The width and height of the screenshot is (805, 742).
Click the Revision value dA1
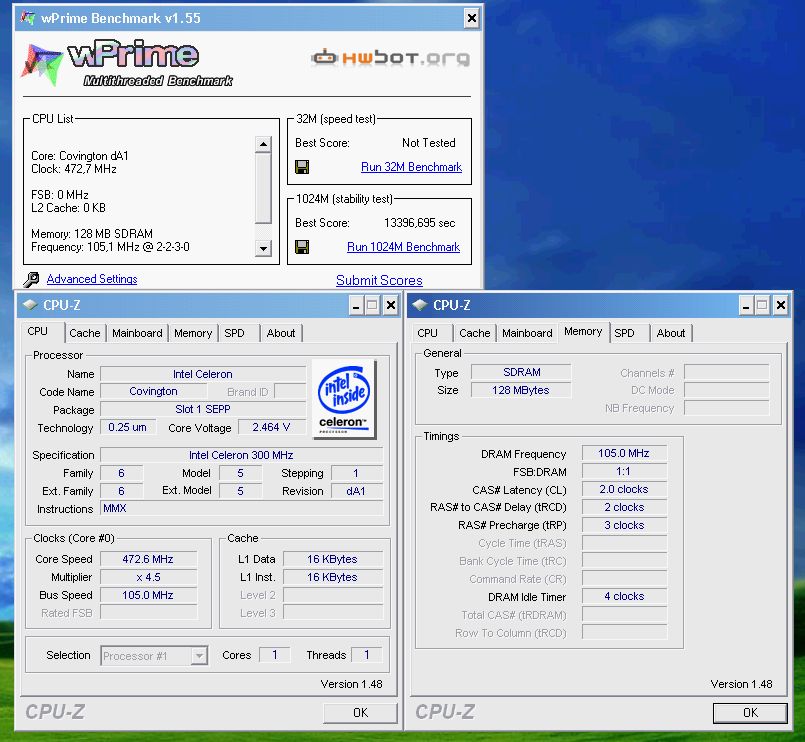356,491
